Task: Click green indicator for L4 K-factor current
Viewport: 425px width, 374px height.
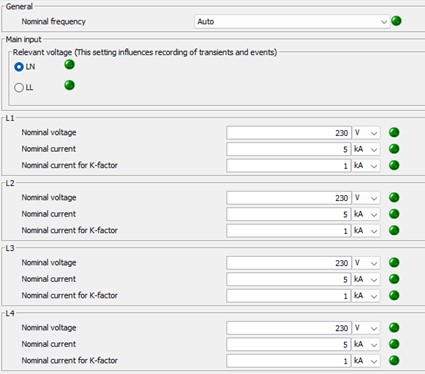Action: click(x=394, y=360)
